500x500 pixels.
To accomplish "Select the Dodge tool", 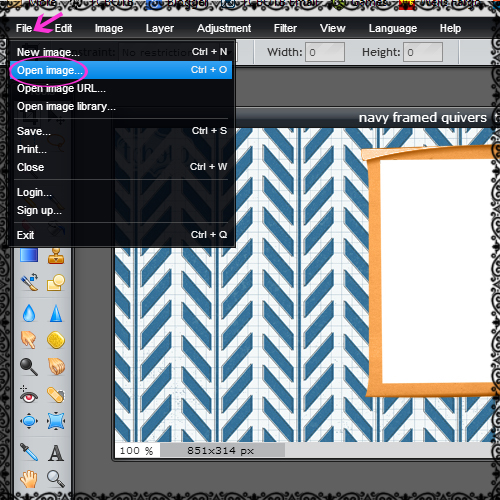I will 29,367.
